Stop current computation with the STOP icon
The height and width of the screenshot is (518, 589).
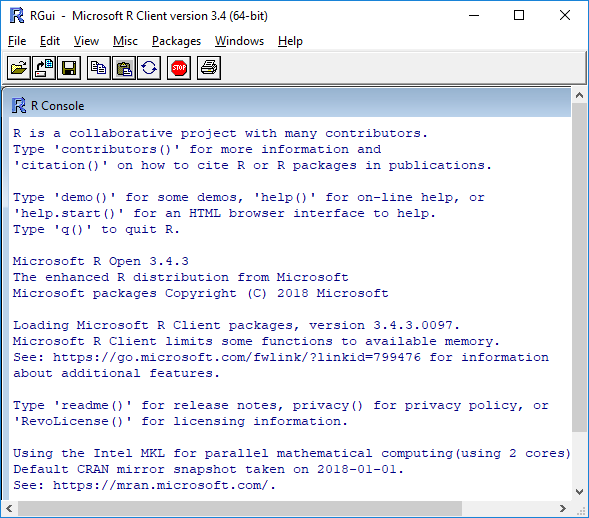pyautogui.click(x=179, y=68)
